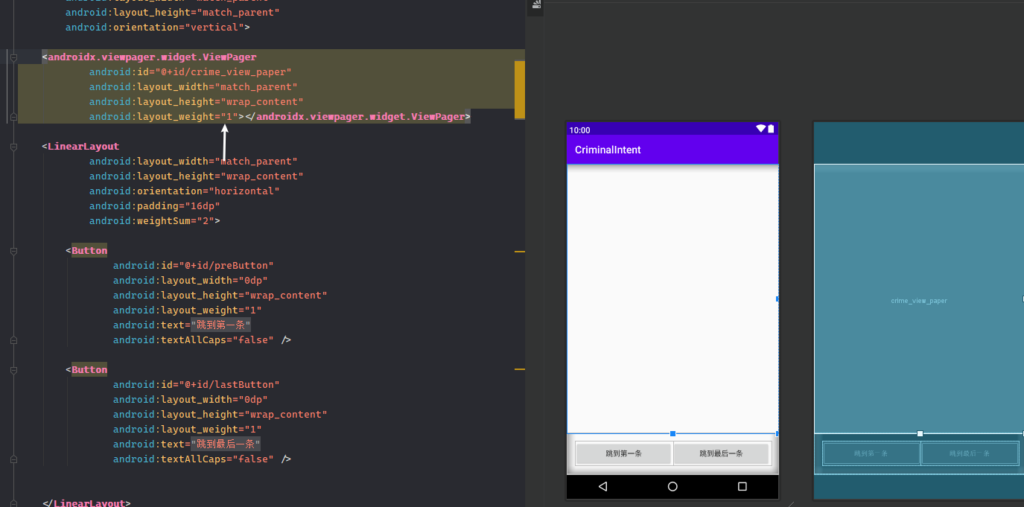The height and width of the screenshot is (507, 1024).
Task: Click the "@+id/preButton" id value
Action: (225, 266)
